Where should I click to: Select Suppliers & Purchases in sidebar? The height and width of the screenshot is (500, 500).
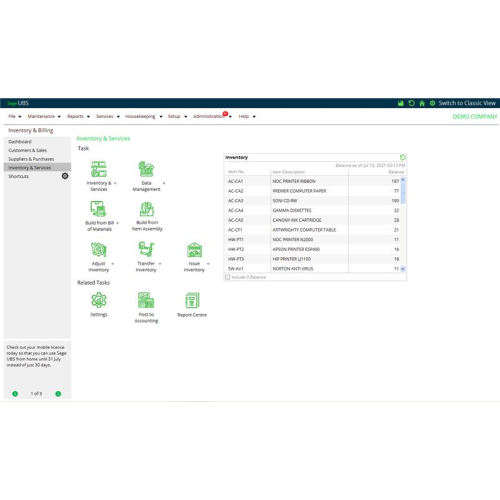pos(37,159)
